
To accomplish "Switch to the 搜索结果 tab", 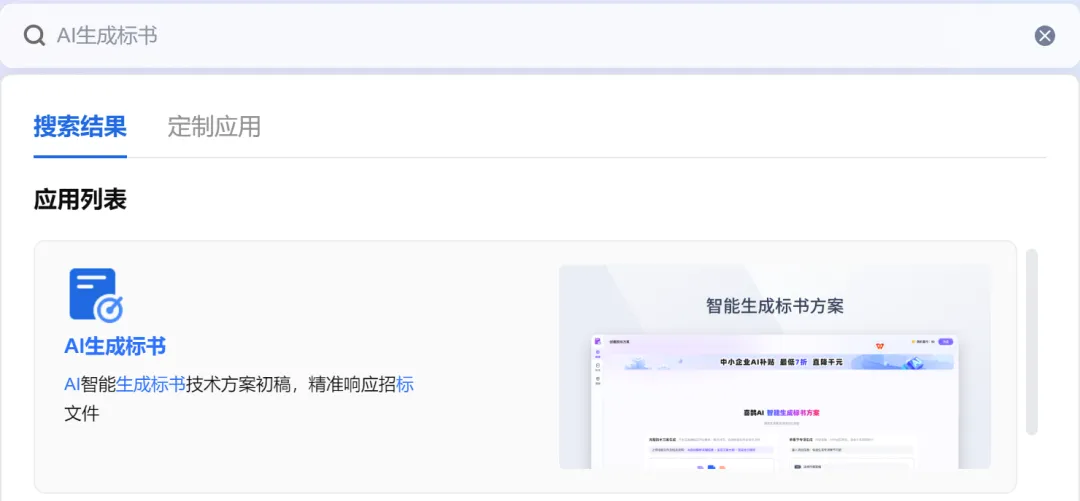I will tap(80, 127).
